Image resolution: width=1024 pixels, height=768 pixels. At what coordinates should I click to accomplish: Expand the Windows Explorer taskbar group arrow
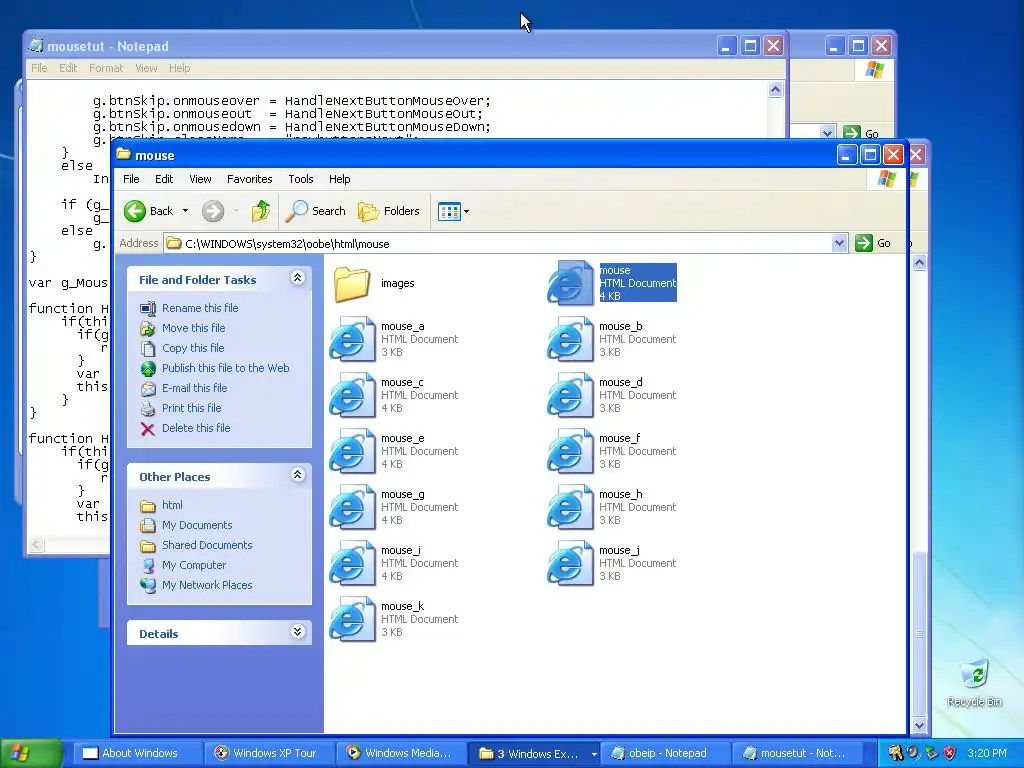(594, 754)
